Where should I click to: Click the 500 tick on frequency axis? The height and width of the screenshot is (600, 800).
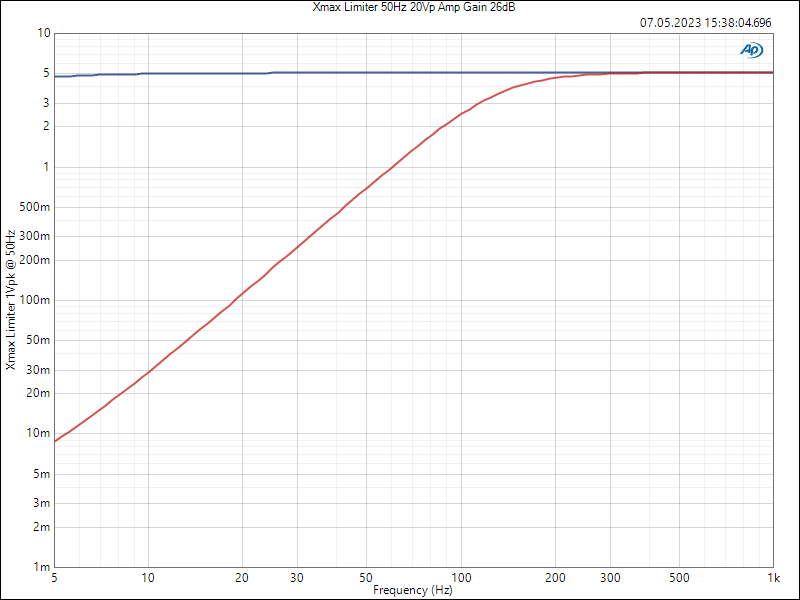click(679, 578)
